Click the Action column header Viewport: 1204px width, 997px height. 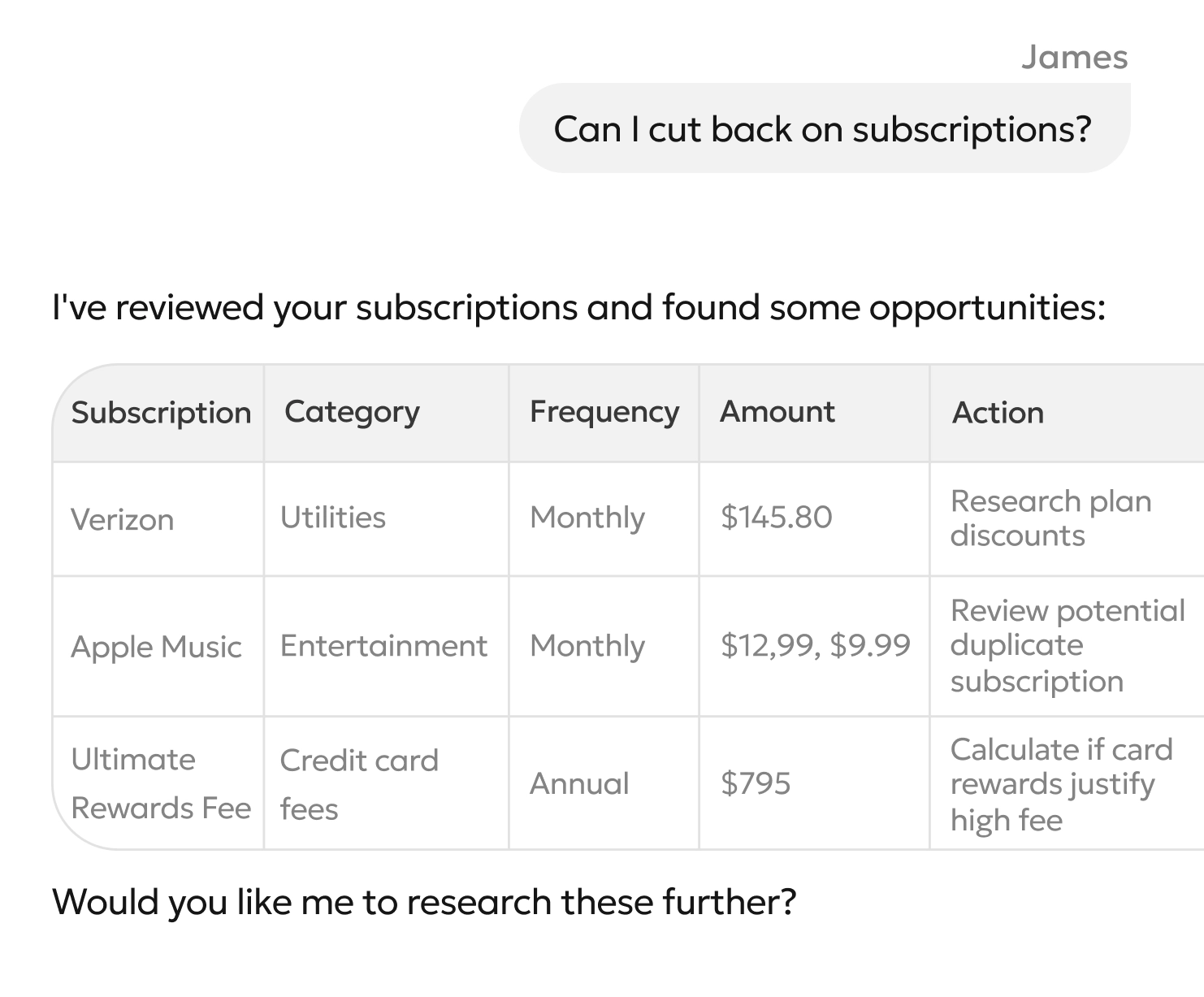tap(997, 413)
